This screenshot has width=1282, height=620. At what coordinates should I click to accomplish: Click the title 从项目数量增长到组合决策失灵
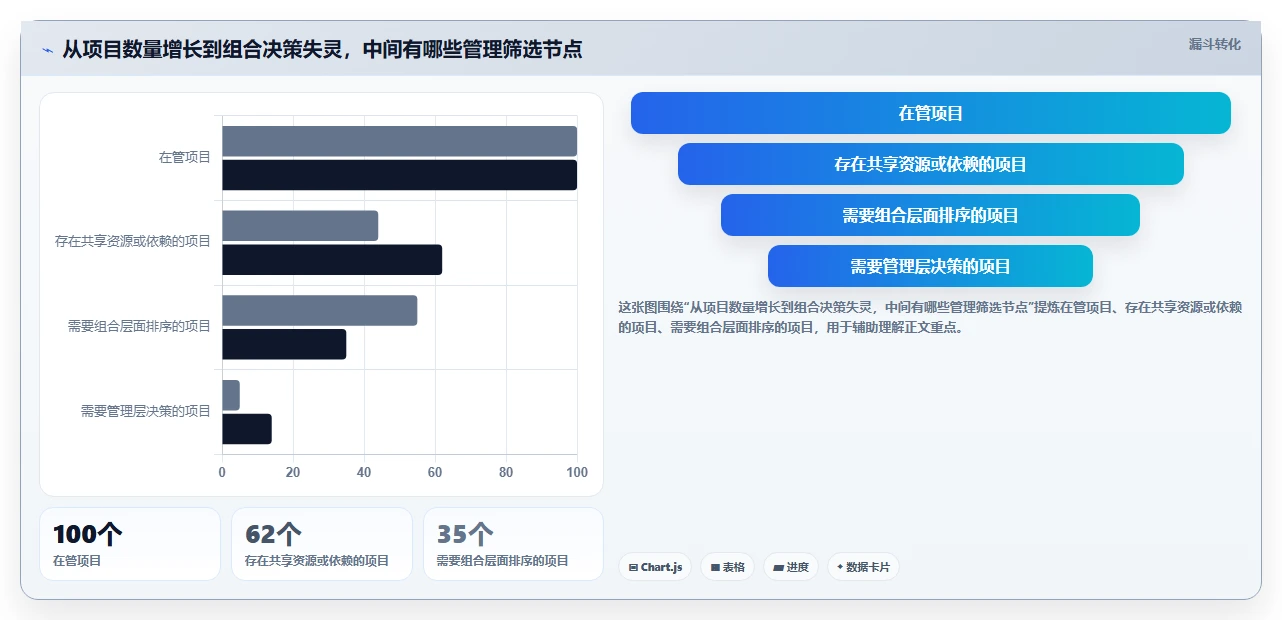coord(322,49)
